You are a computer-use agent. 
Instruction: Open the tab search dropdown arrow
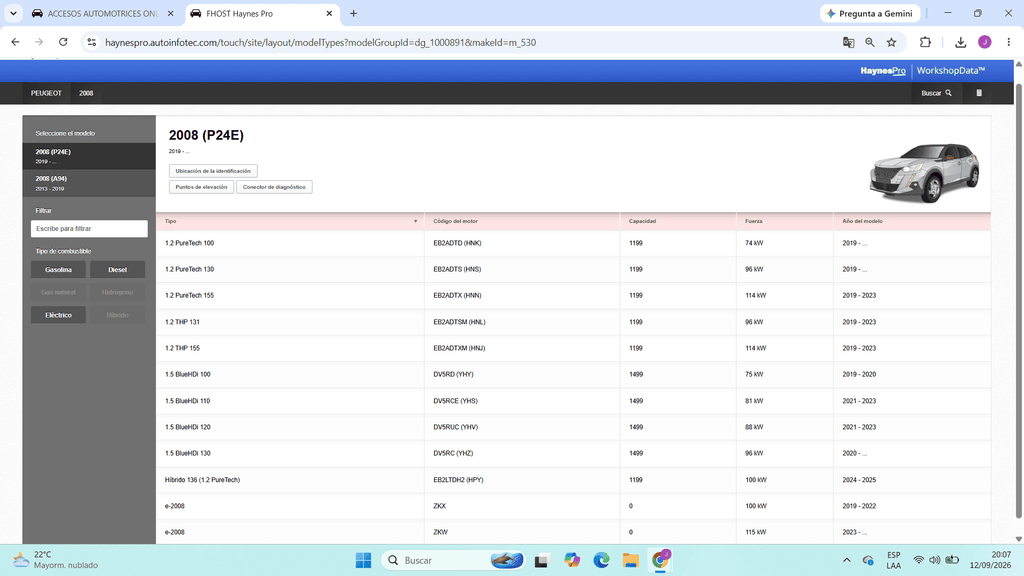pyautogui.click(x=13, y=13)
